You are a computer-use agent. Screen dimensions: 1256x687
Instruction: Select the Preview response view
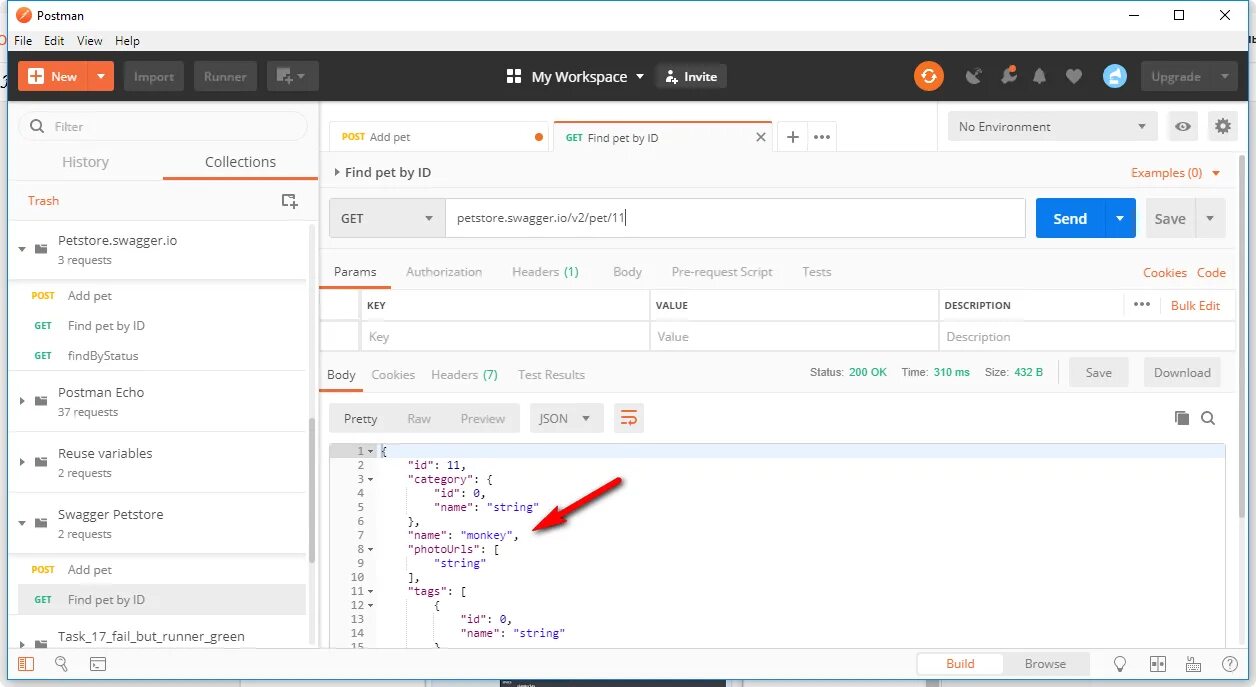pyautogui.click(x=483, y=418)
